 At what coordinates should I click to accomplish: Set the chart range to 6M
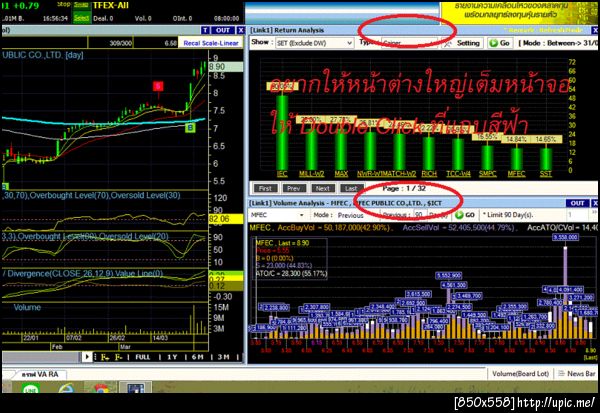click(197, 357)
